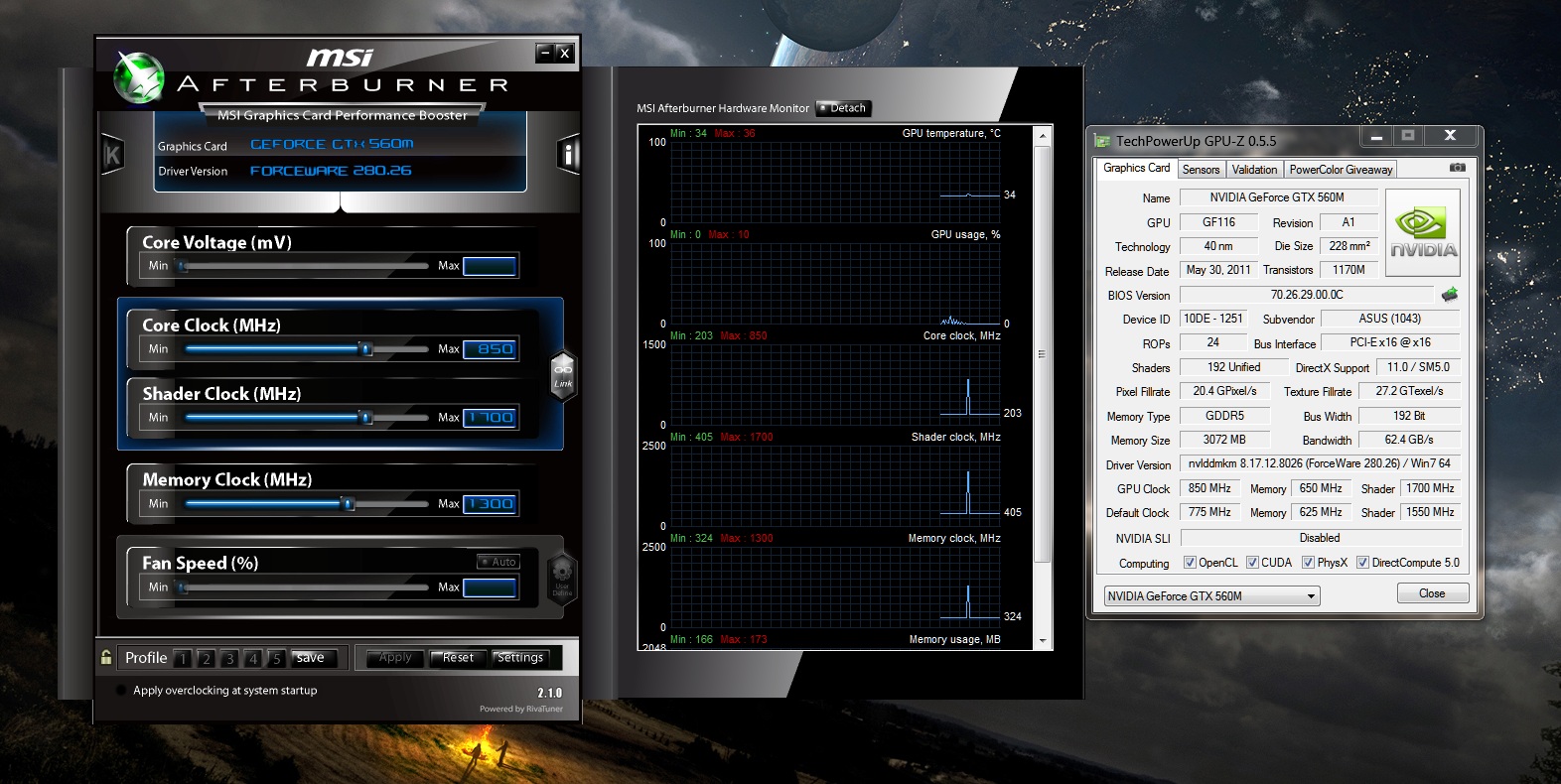The image size is (1561, 784).
Task: Switch to the Sensors tab
Action: [1201, 170]
